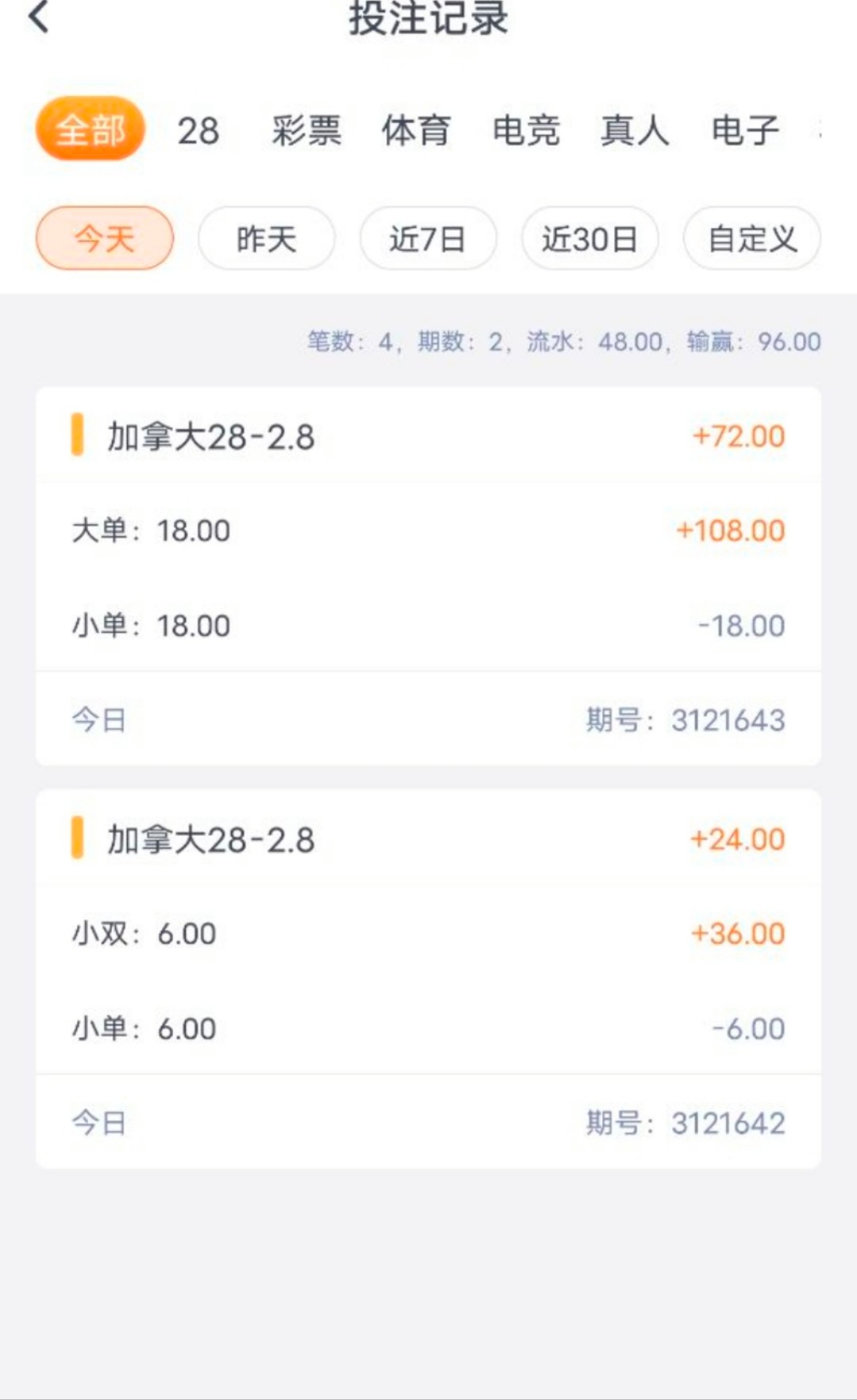This screenshot has width=857, height=1400.
Task: Open the 加拿大28-2.8 record with +72.00
Action: [x=428, y=436]
